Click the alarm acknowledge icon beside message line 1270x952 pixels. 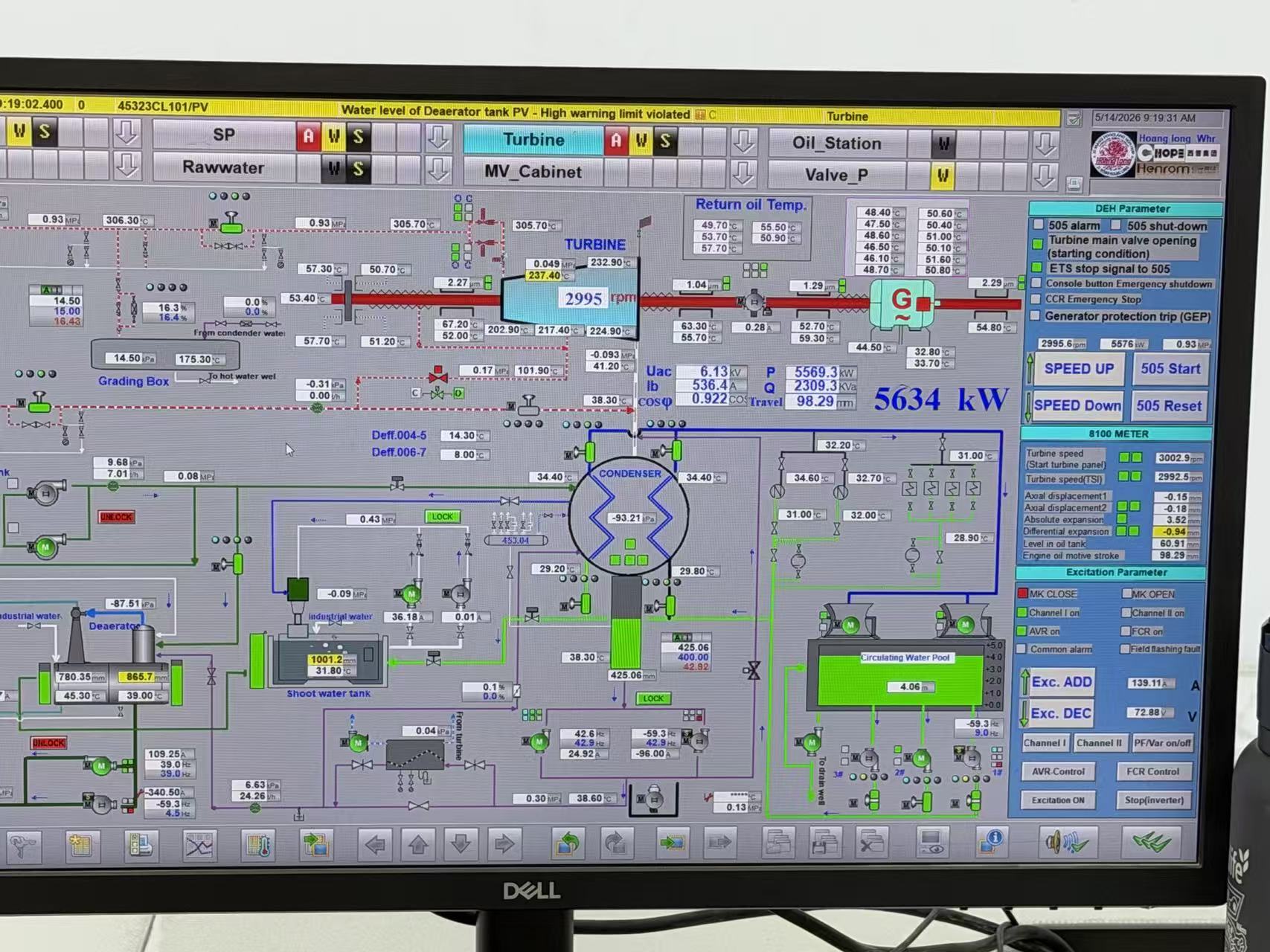pos(1074,118)
